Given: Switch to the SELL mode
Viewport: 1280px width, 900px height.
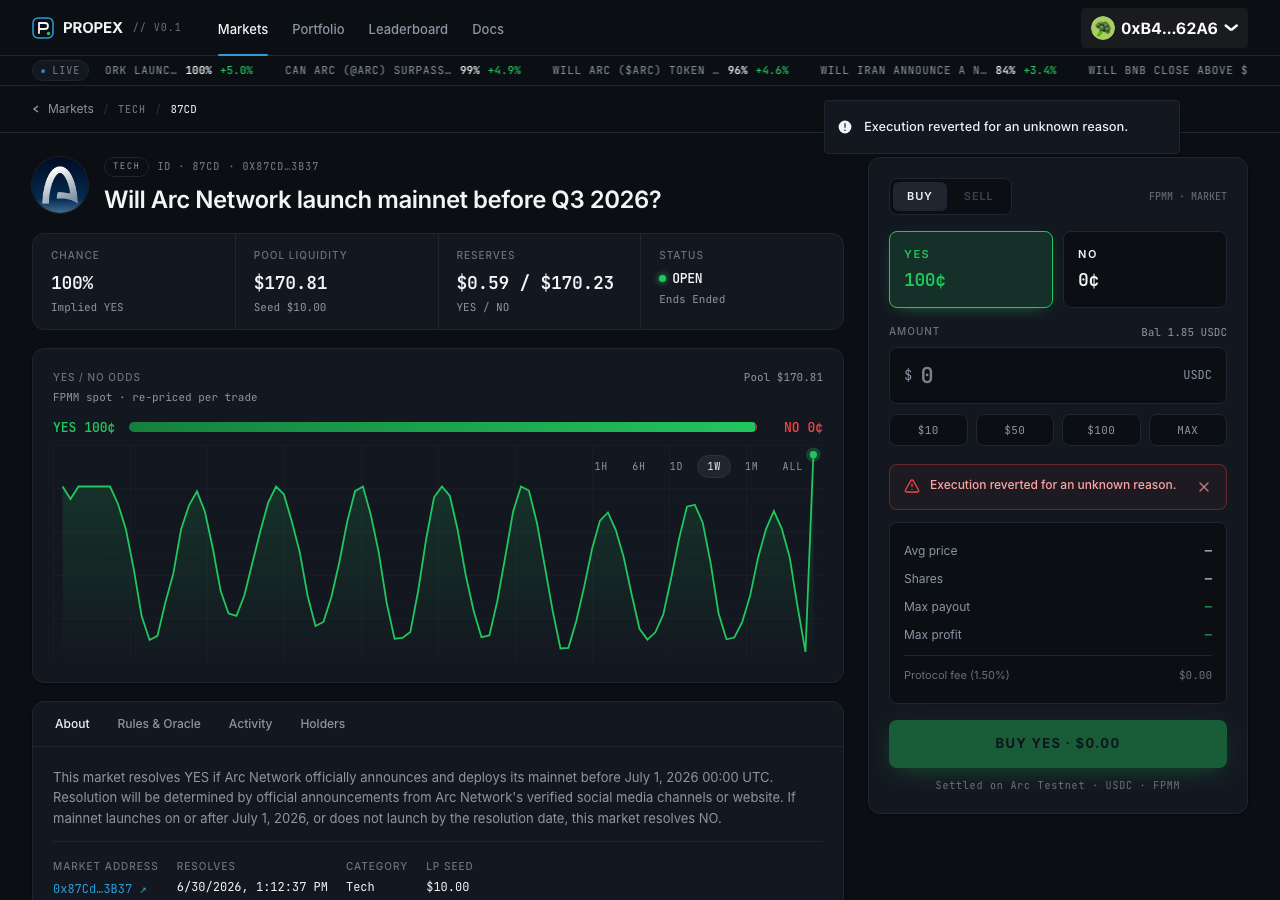Looking at the screenshot, I should [x=978, y=196].
